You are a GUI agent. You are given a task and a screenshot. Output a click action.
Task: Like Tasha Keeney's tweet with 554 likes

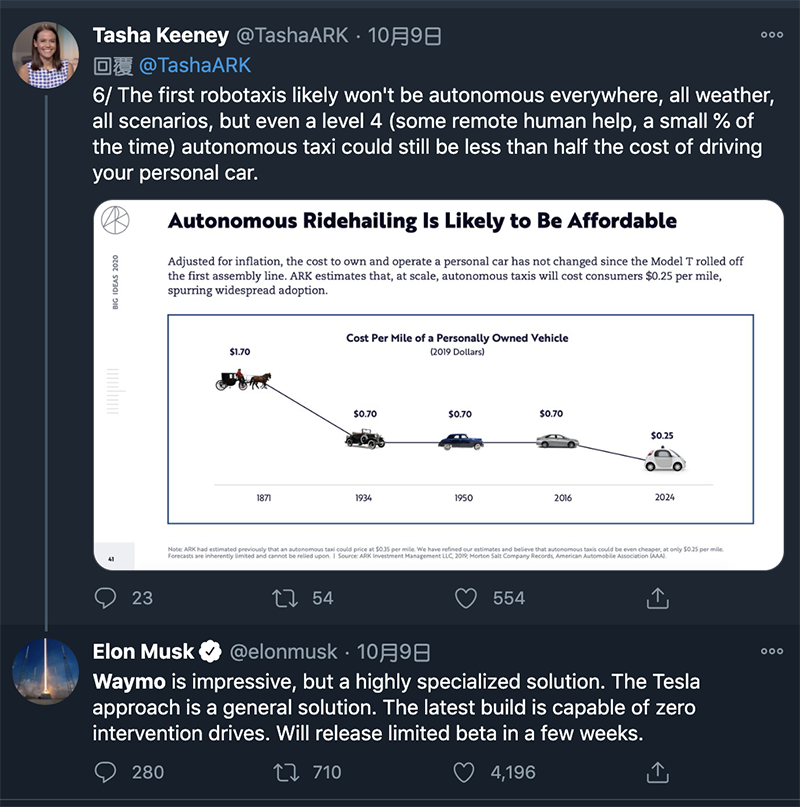(465, 598)
